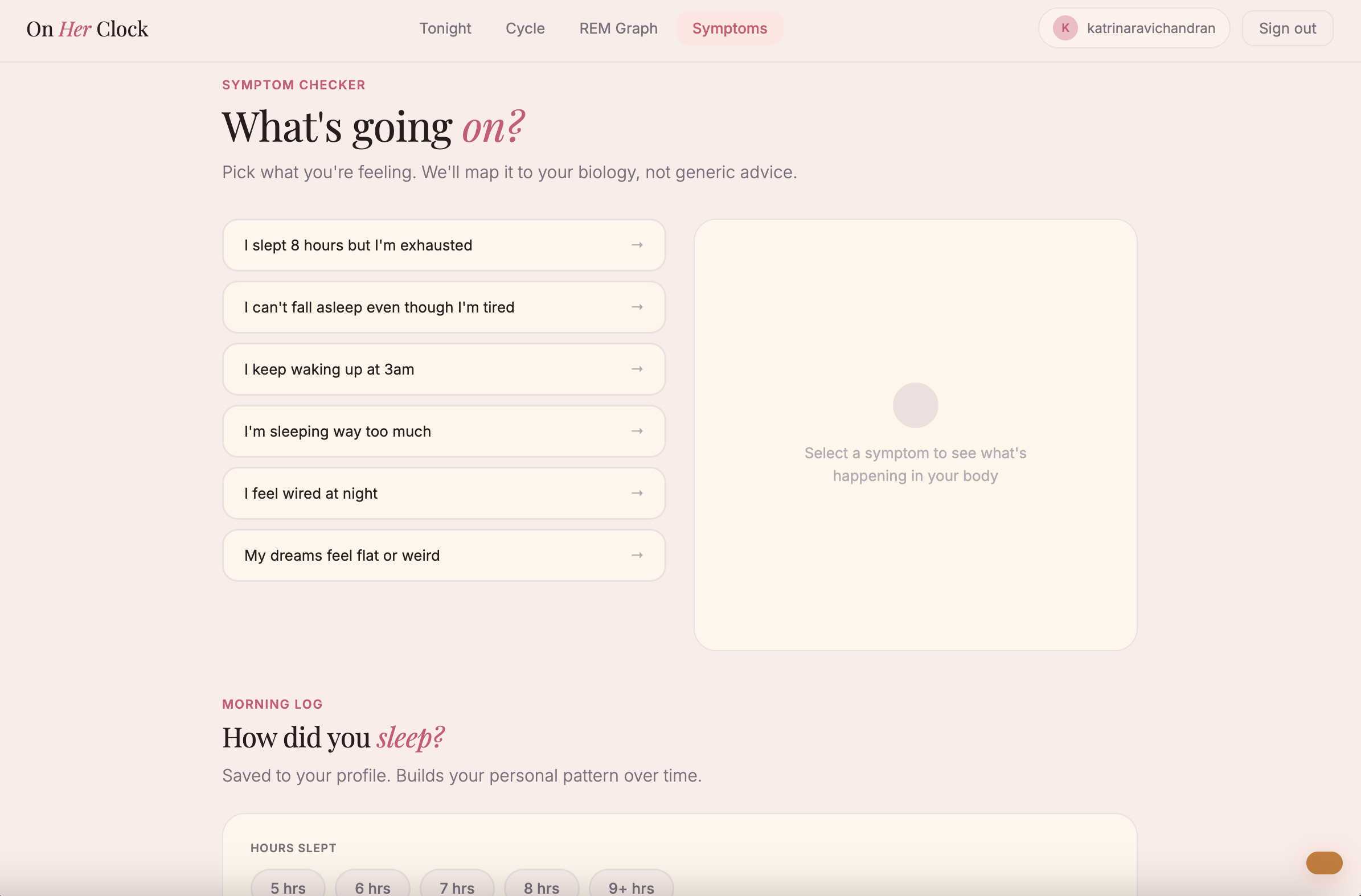Viewport: 1361px width, 896px height.
Task: Expand 'I feel wired at night' symptom
Action: [x=310, y=494]
